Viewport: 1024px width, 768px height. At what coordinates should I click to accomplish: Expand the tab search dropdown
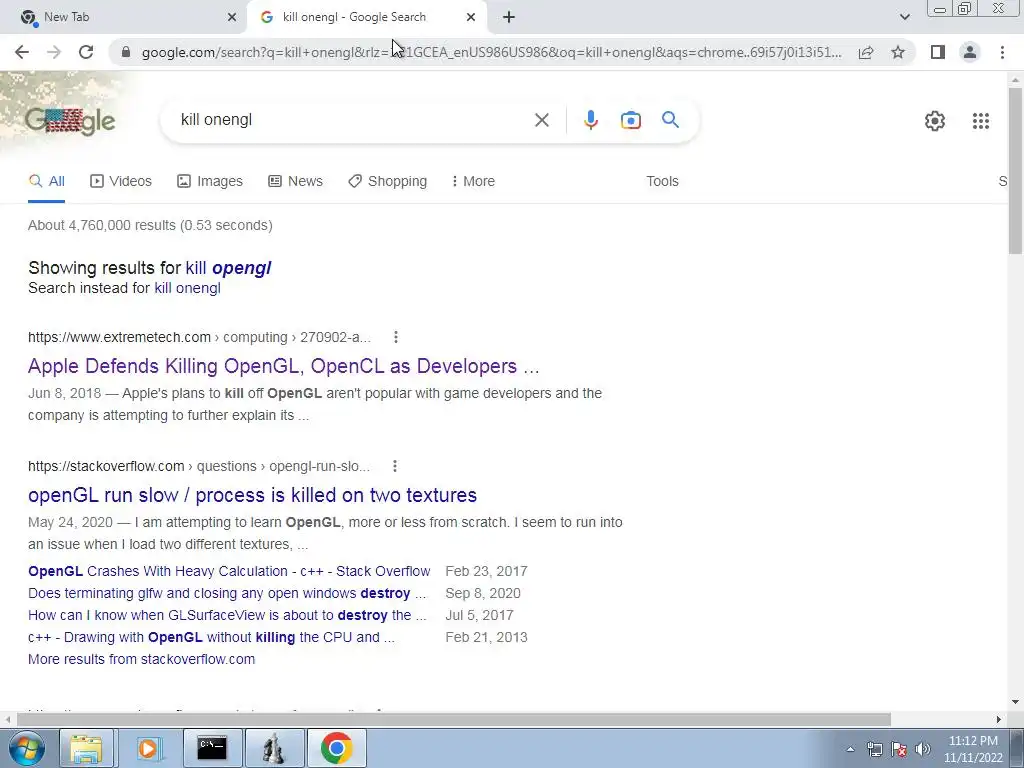pos(904,17)
